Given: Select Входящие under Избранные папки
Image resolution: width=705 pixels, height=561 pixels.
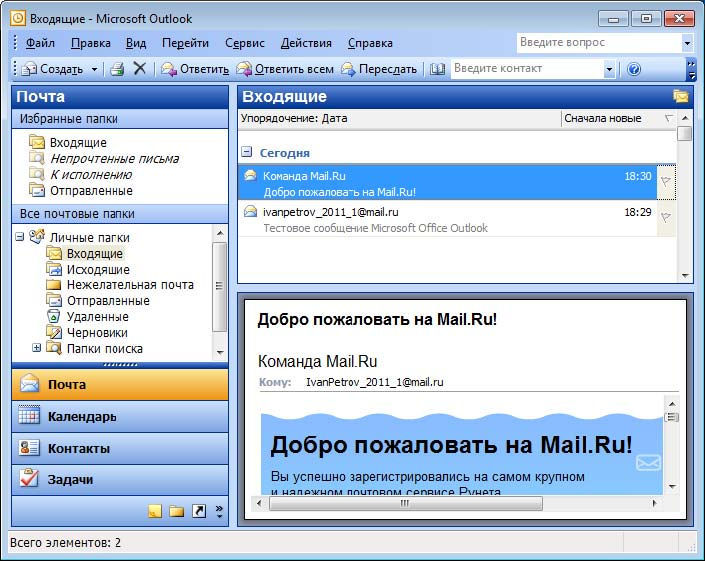Looking at the screenshot, I should 69,142.
